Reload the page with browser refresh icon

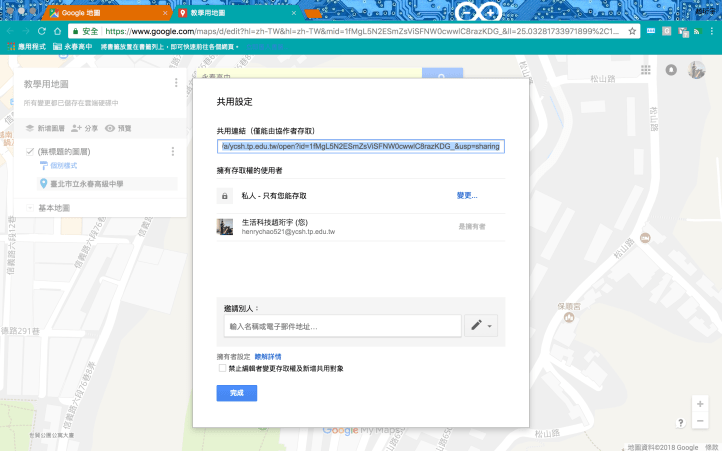coord(42,31)
